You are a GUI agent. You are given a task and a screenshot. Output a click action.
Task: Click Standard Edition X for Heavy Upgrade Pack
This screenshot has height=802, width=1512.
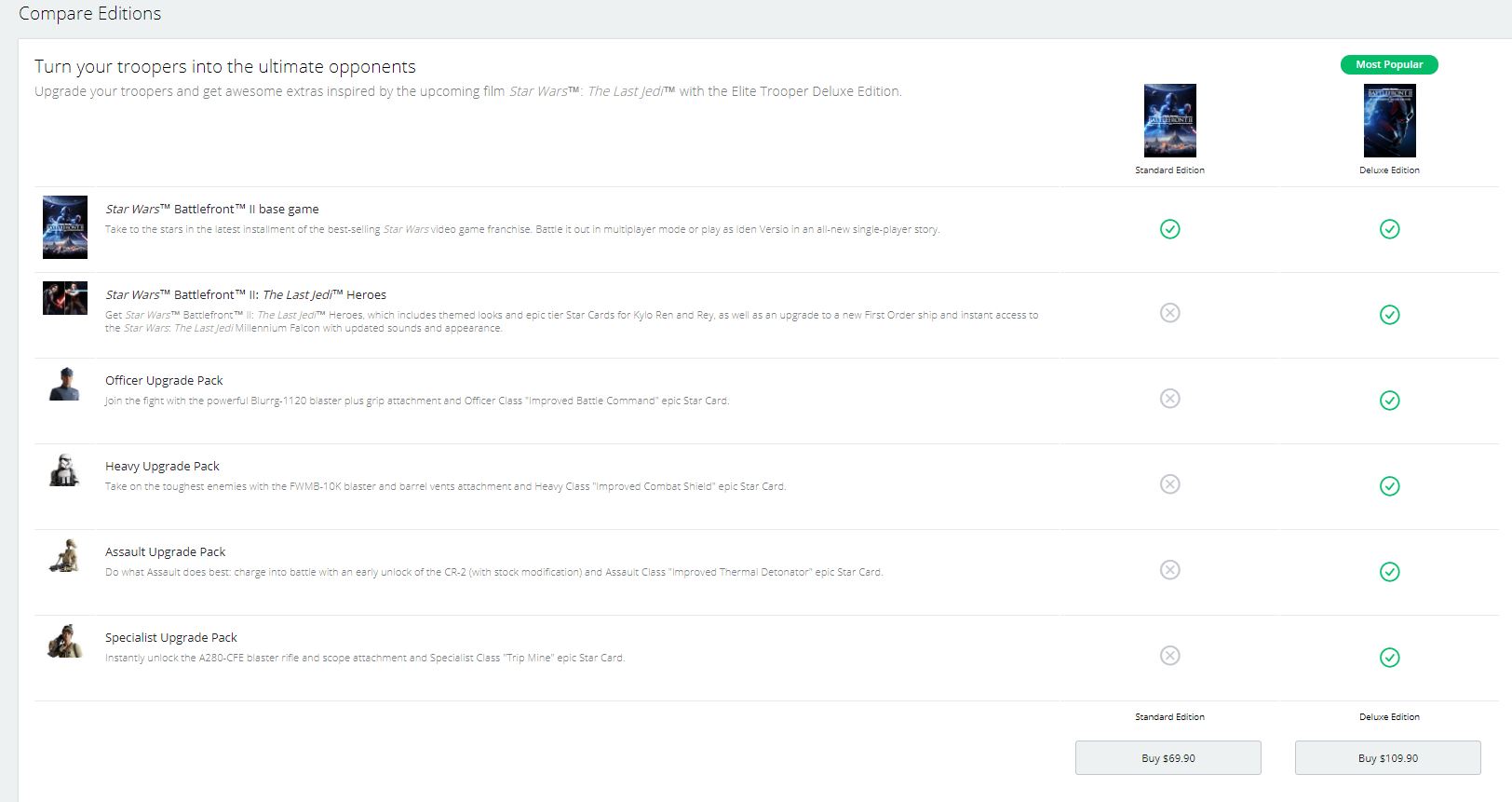(x=1170, y=484)
